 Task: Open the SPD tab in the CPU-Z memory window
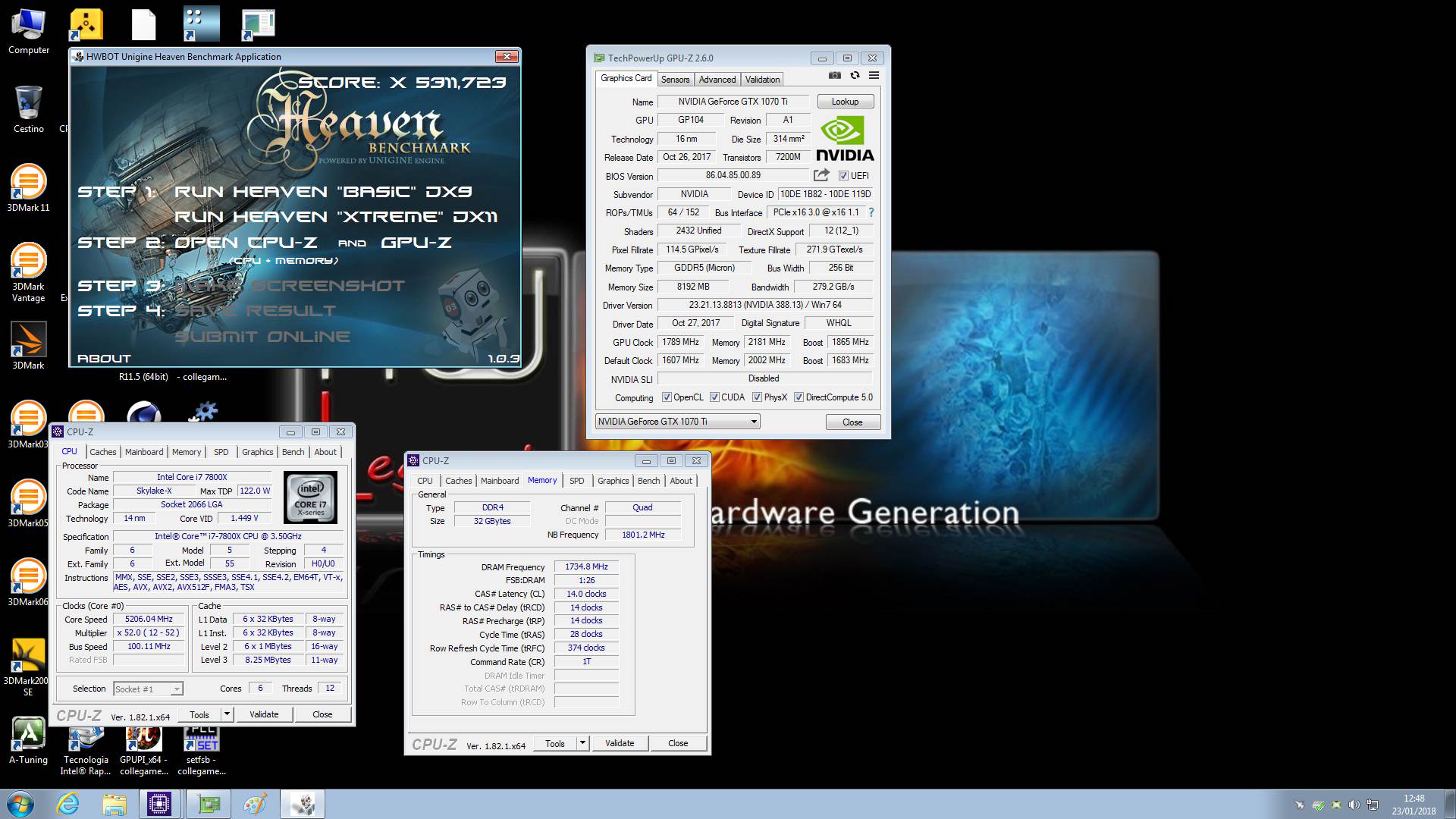[577, 481]
